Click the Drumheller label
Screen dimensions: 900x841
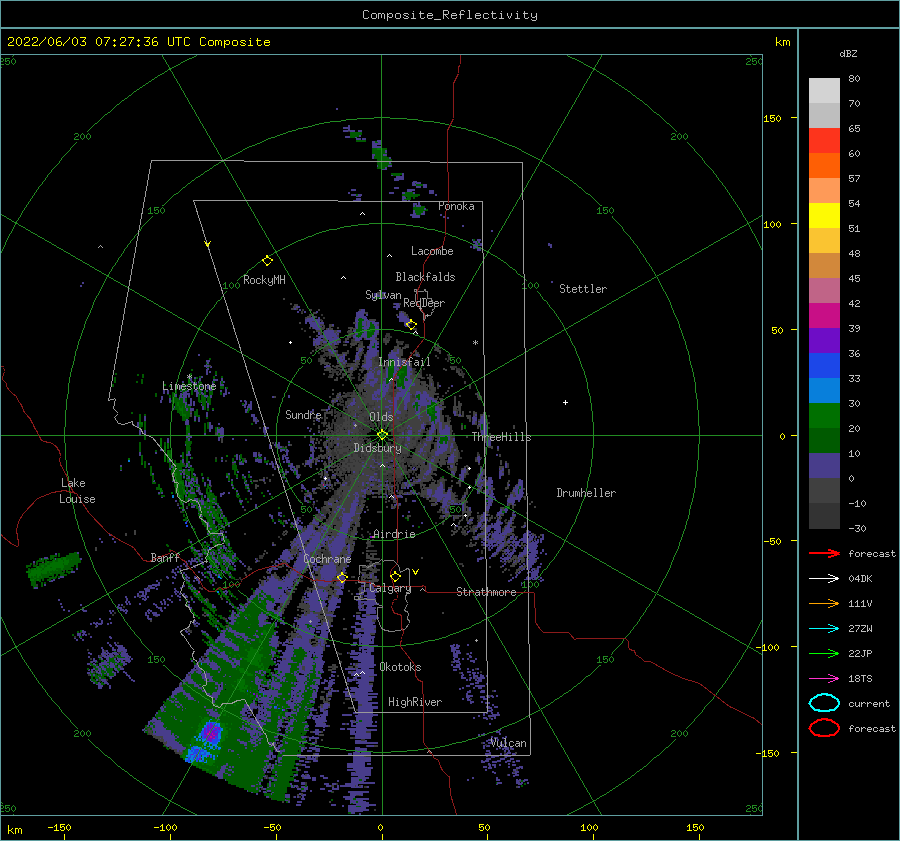[x=586, y=493]
